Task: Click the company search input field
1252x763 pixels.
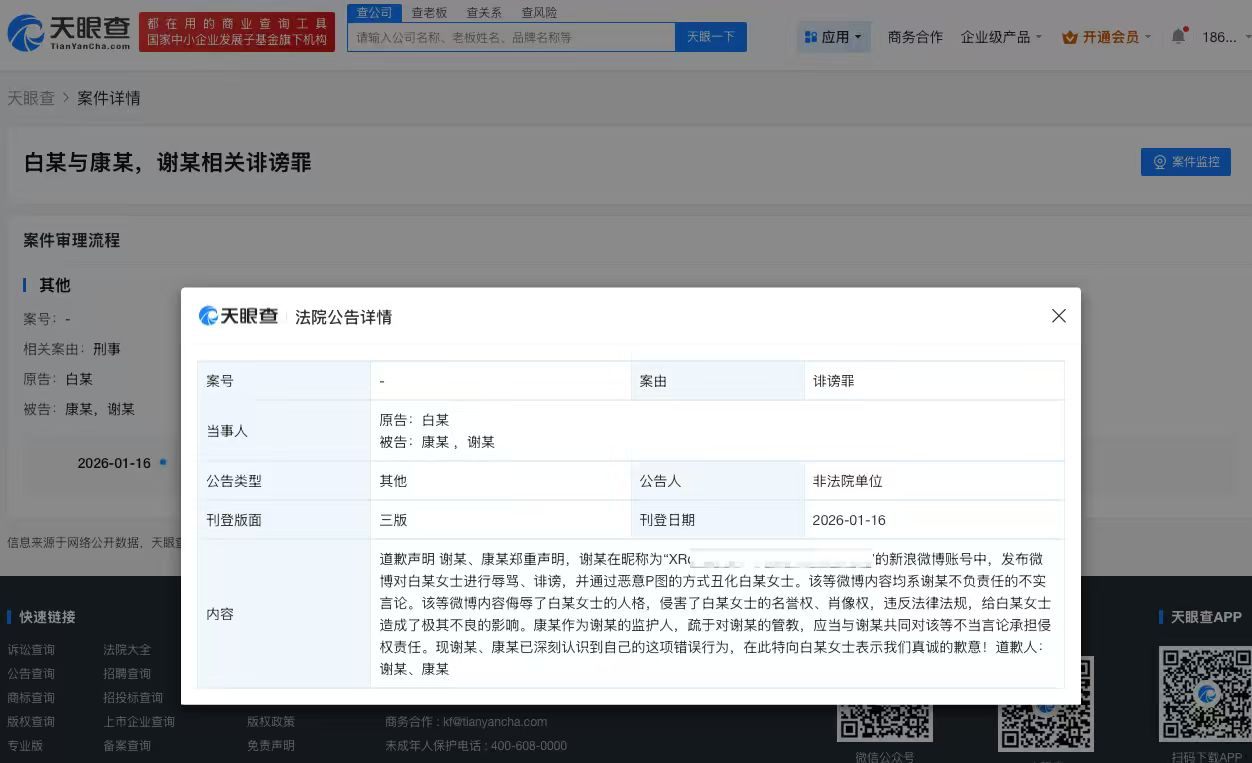Action: coord(510,36)
